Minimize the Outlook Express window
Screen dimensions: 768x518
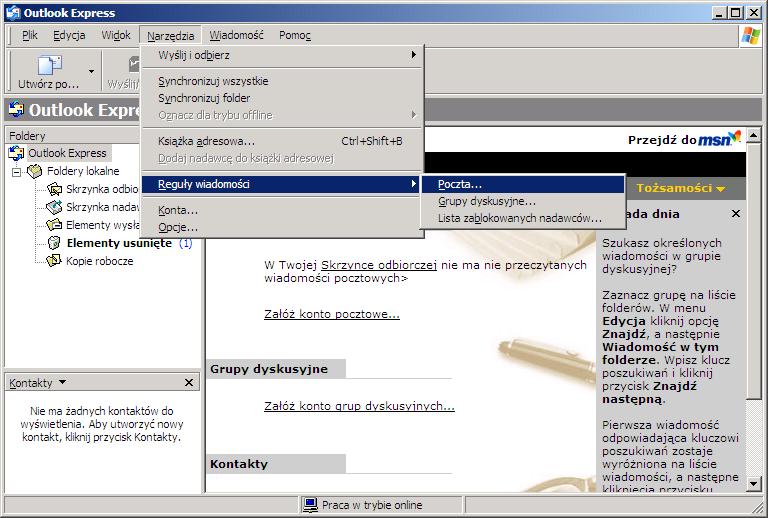click(719, 13)
